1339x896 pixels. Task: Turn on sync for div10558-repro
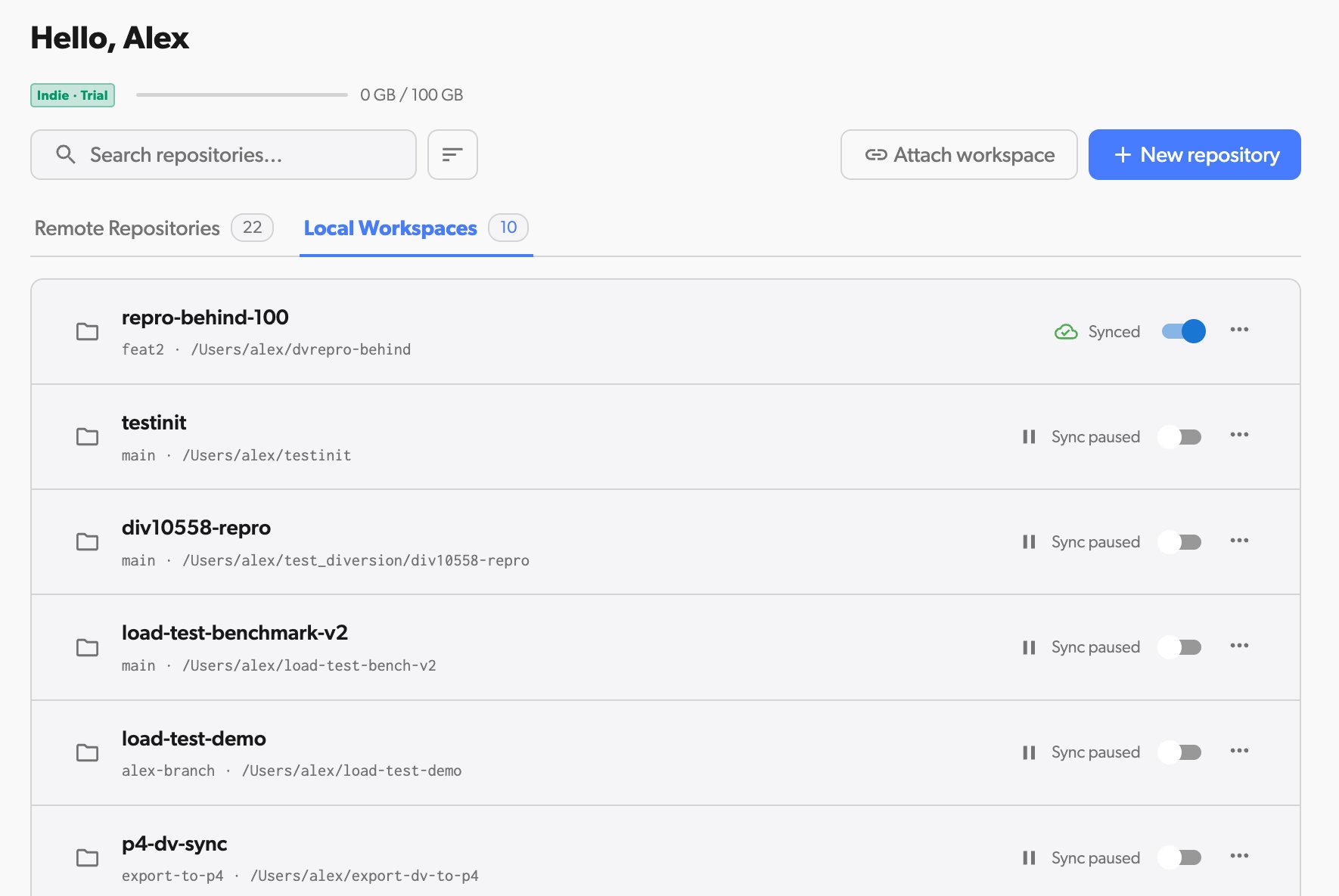pyautogui.click(x=1180, y=541)
